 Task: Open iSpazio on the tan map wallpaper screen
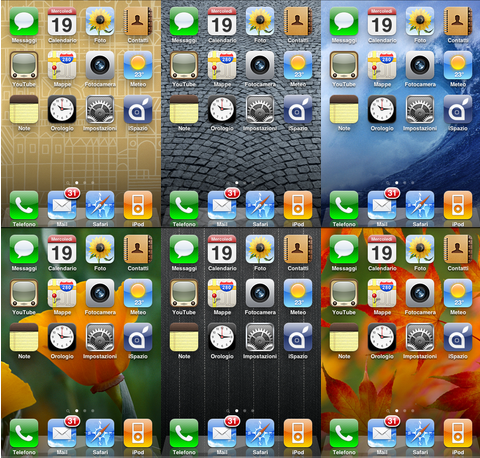click(x=138, y=109)
